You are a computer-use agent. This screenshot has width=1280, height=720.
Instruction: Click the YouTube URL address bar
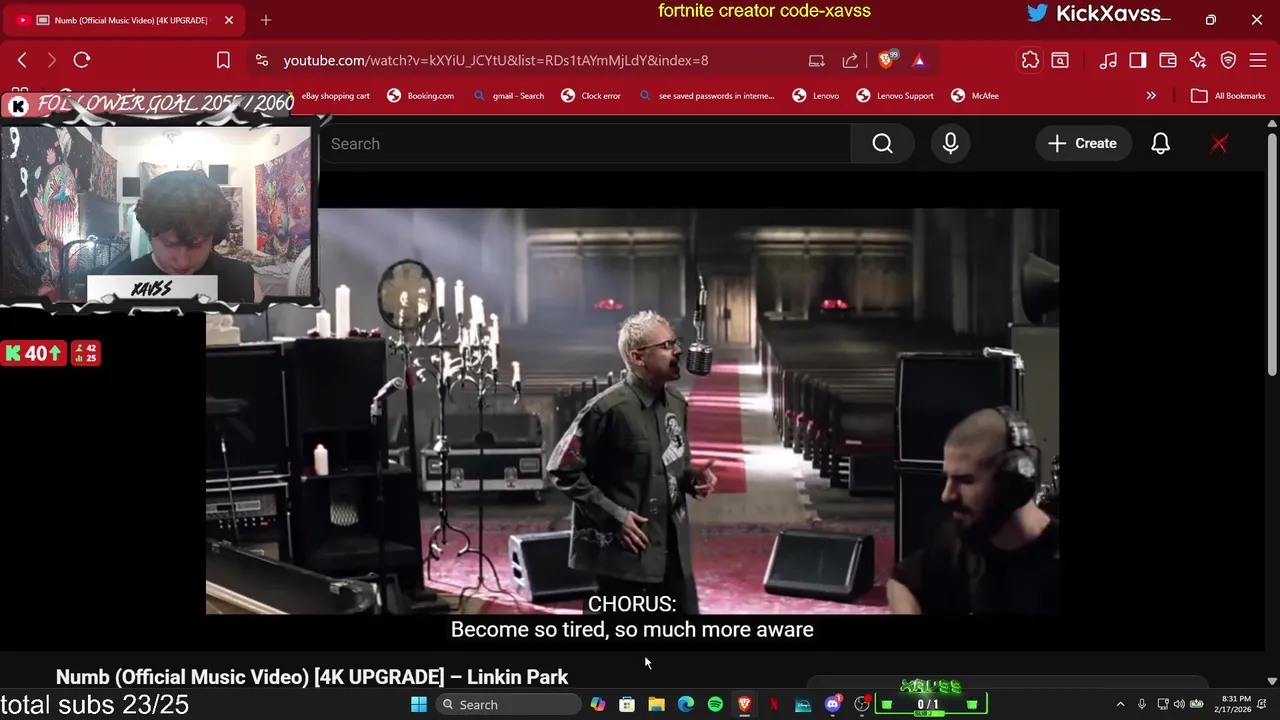(496, 60)
